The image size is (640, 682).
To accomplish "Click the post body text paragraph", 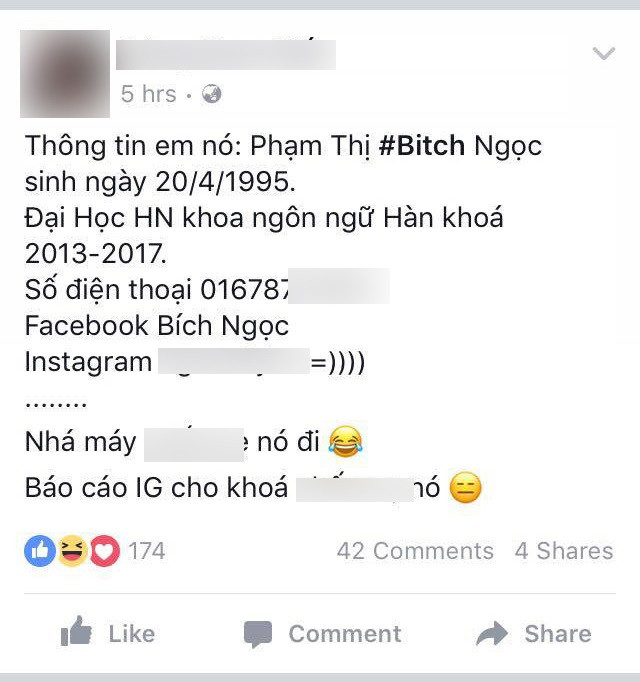I will point(283,317).
